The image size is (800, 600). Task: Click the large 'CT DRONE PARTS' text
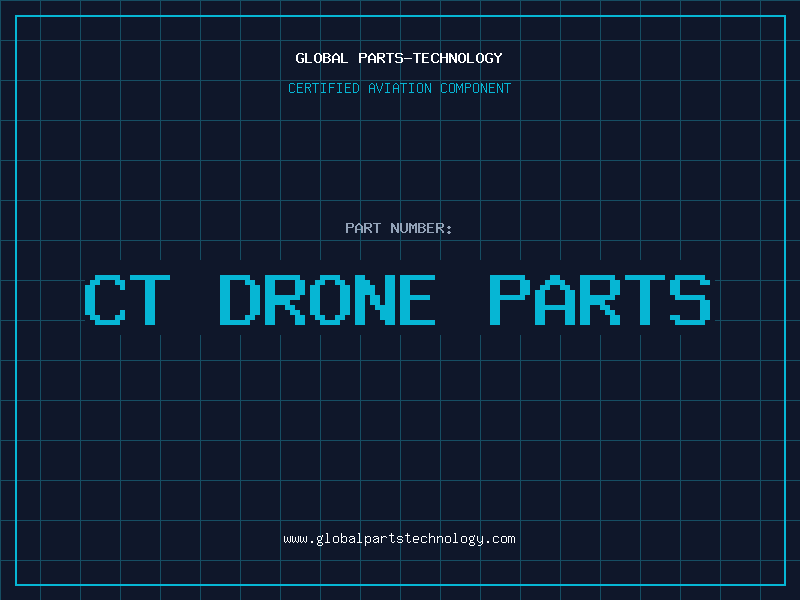[398, 299]
